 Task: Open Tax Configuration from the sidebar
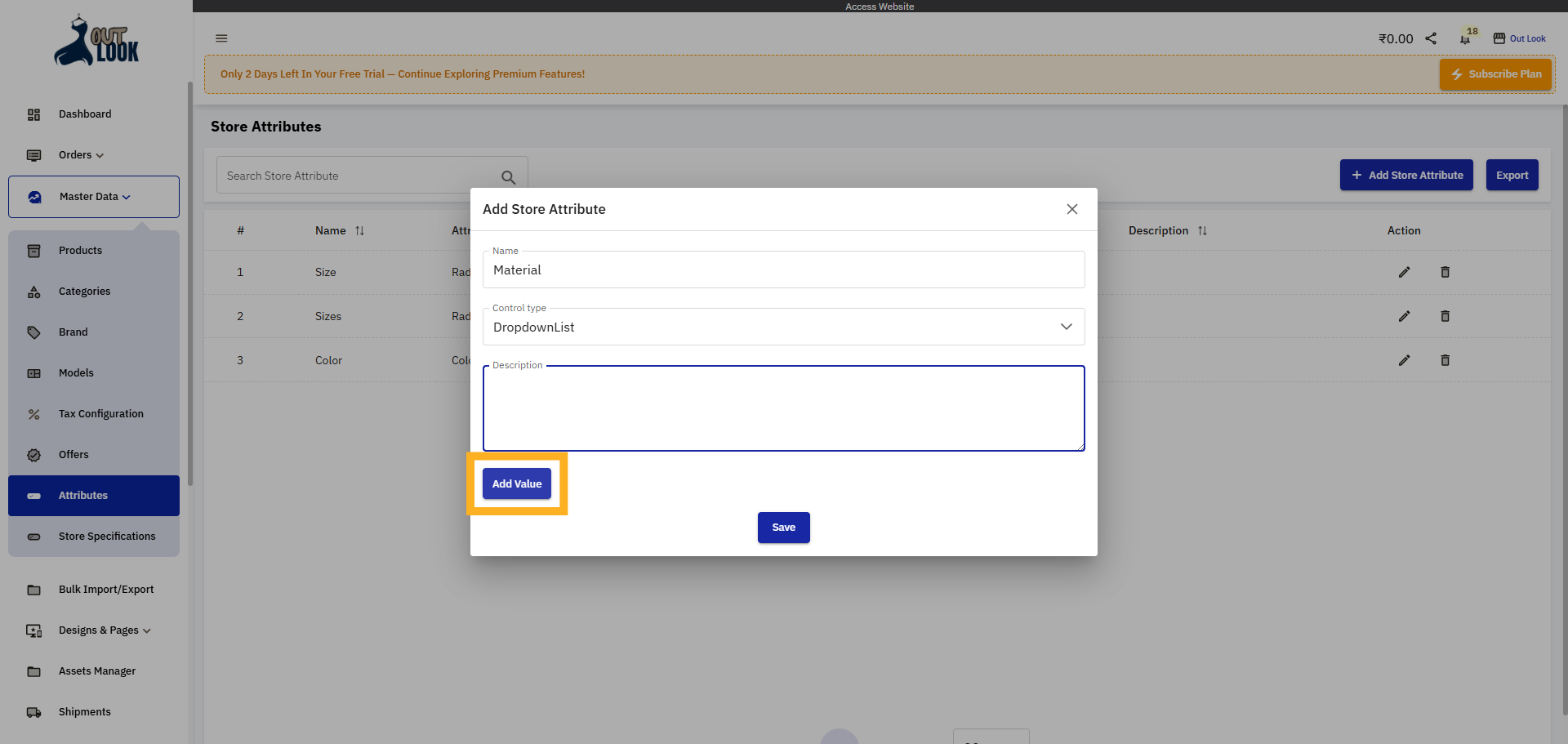100,413
